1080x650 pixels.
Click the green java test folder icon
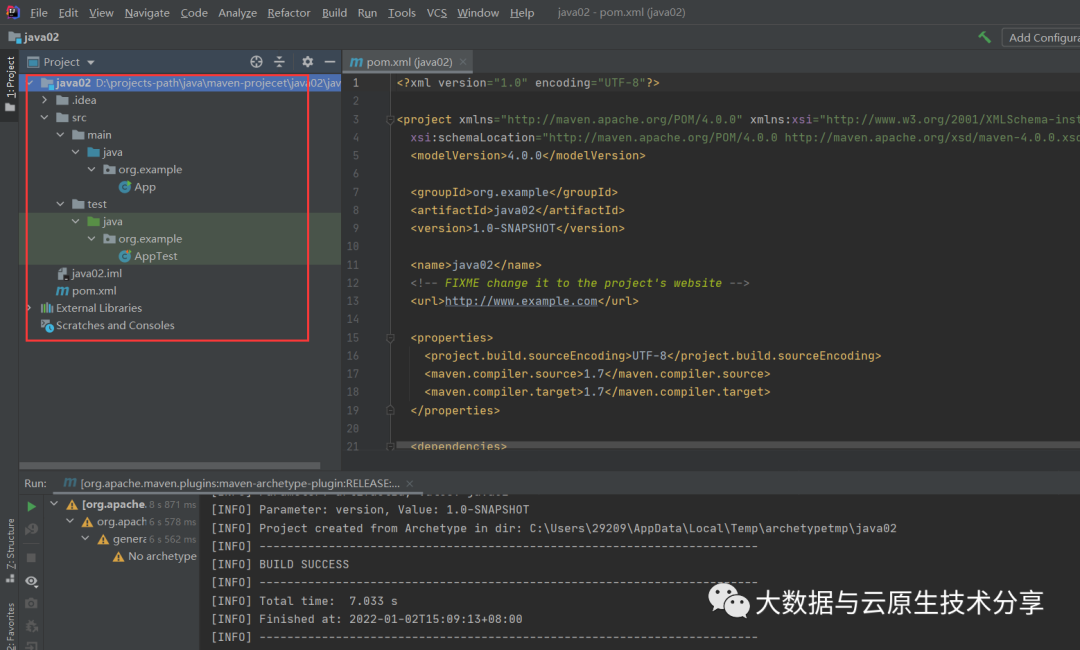(94, 221)
